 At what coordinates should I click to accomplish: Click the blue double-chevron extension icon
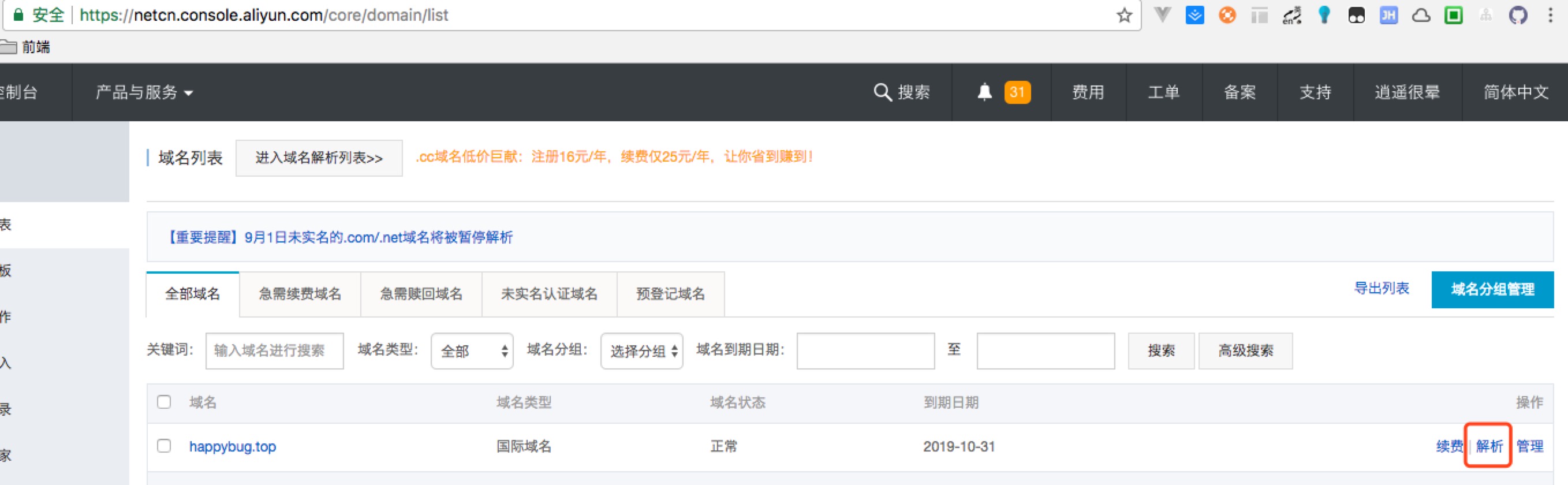[1195, 15]
